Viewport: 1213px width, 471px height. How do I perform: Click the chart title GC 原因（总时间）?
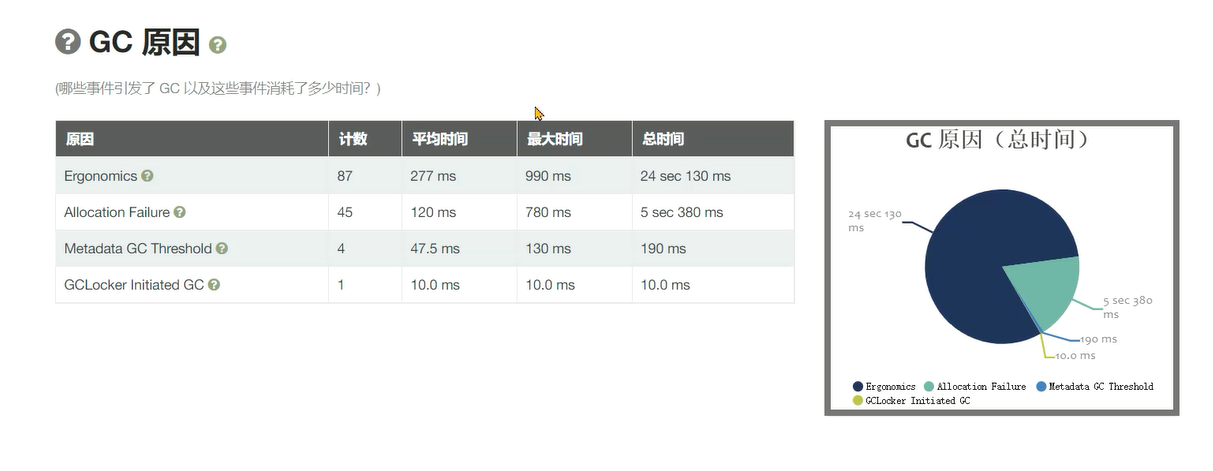997,140
